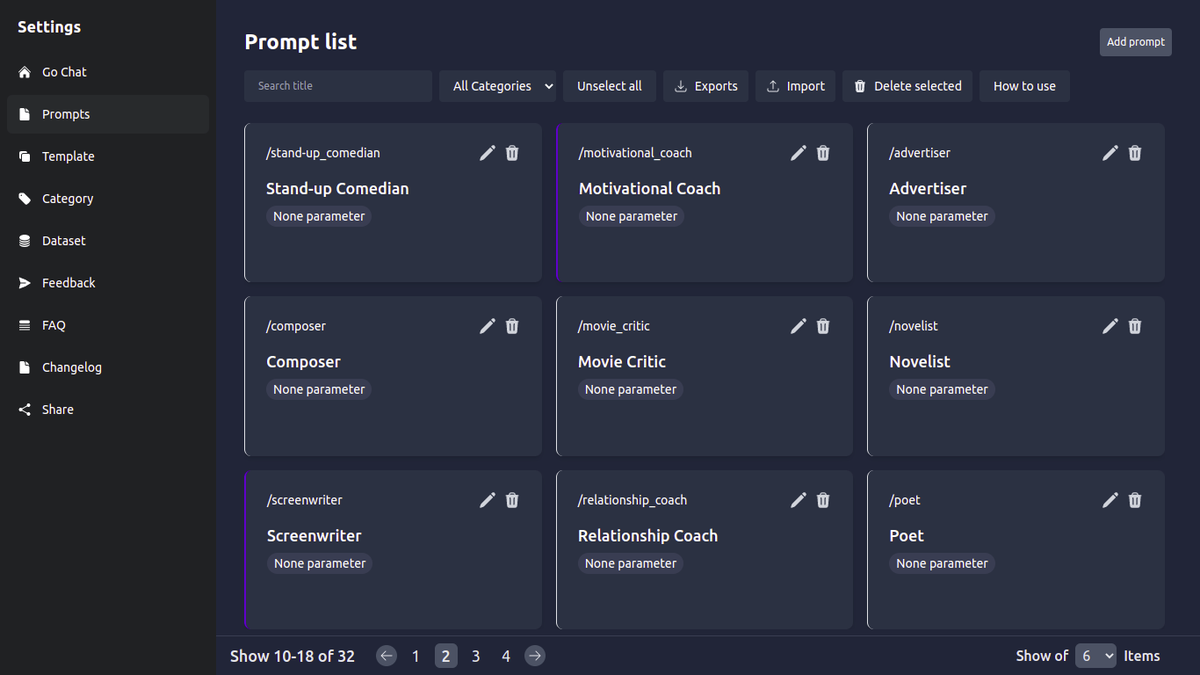Viewport: 1200px width, 675px height.
Task: Click the edit pencil icon on Movie Critic
Action: coord(798,326)
